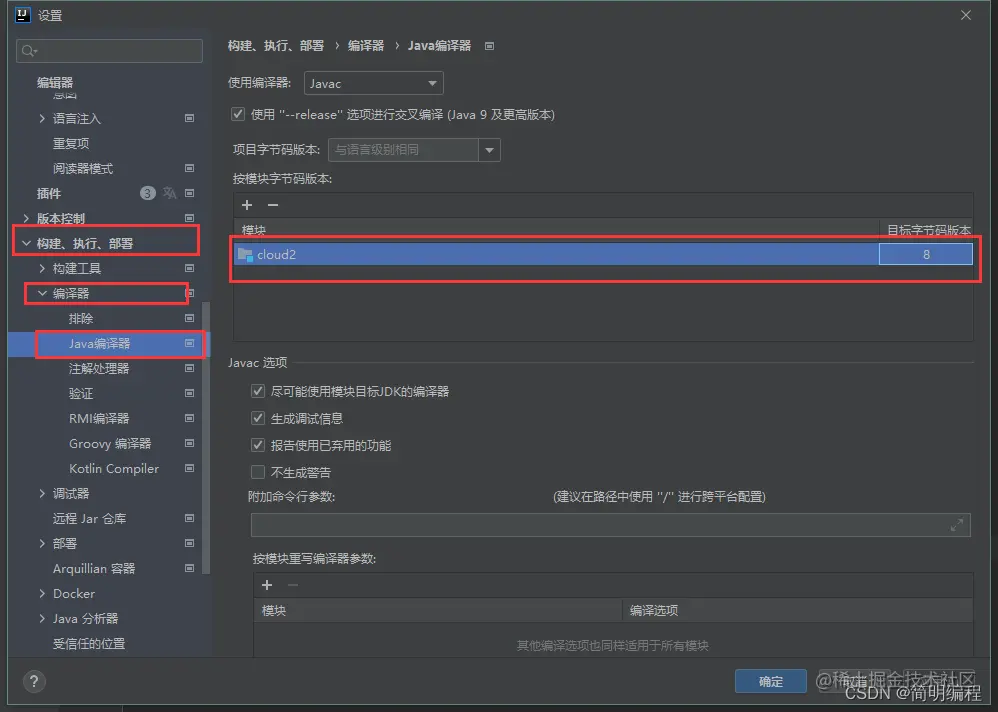The height and width of the screenshot is (712, 998).
Task: Disable 生成调试信息 option
Action: click(x=258, y=418)
